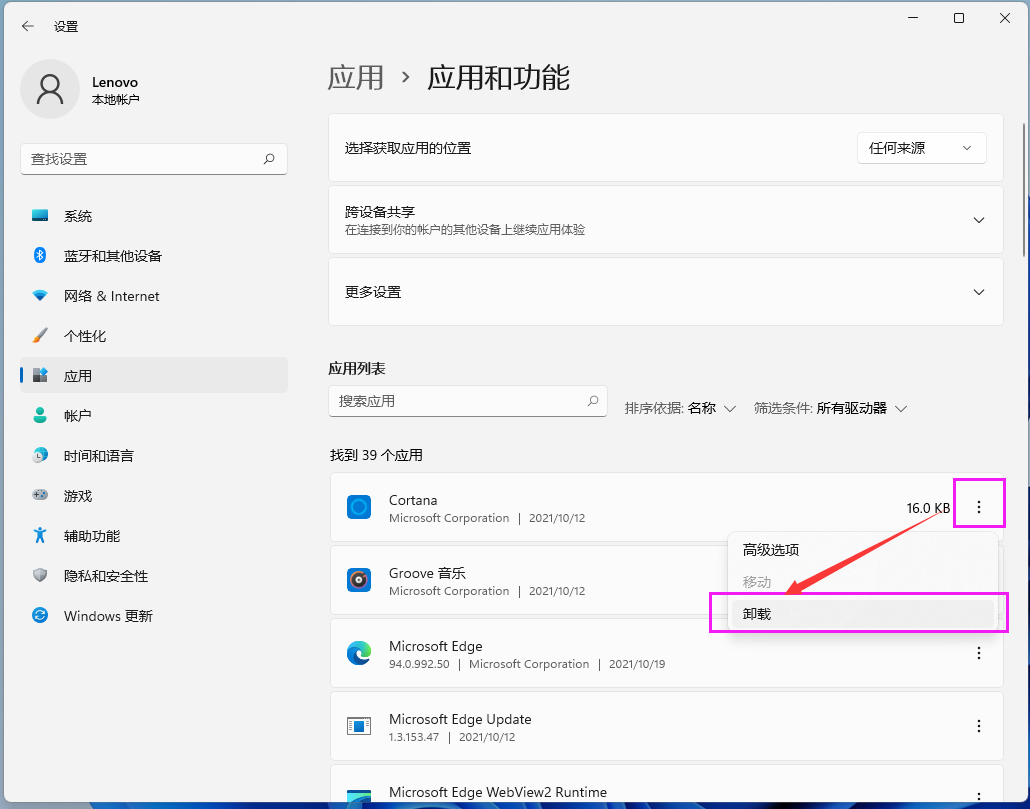The height and width of the screenshot is (809, 1030).
Task: Click the Groove Music (Groove 音乐) app icon
Action: coord(359,580)
